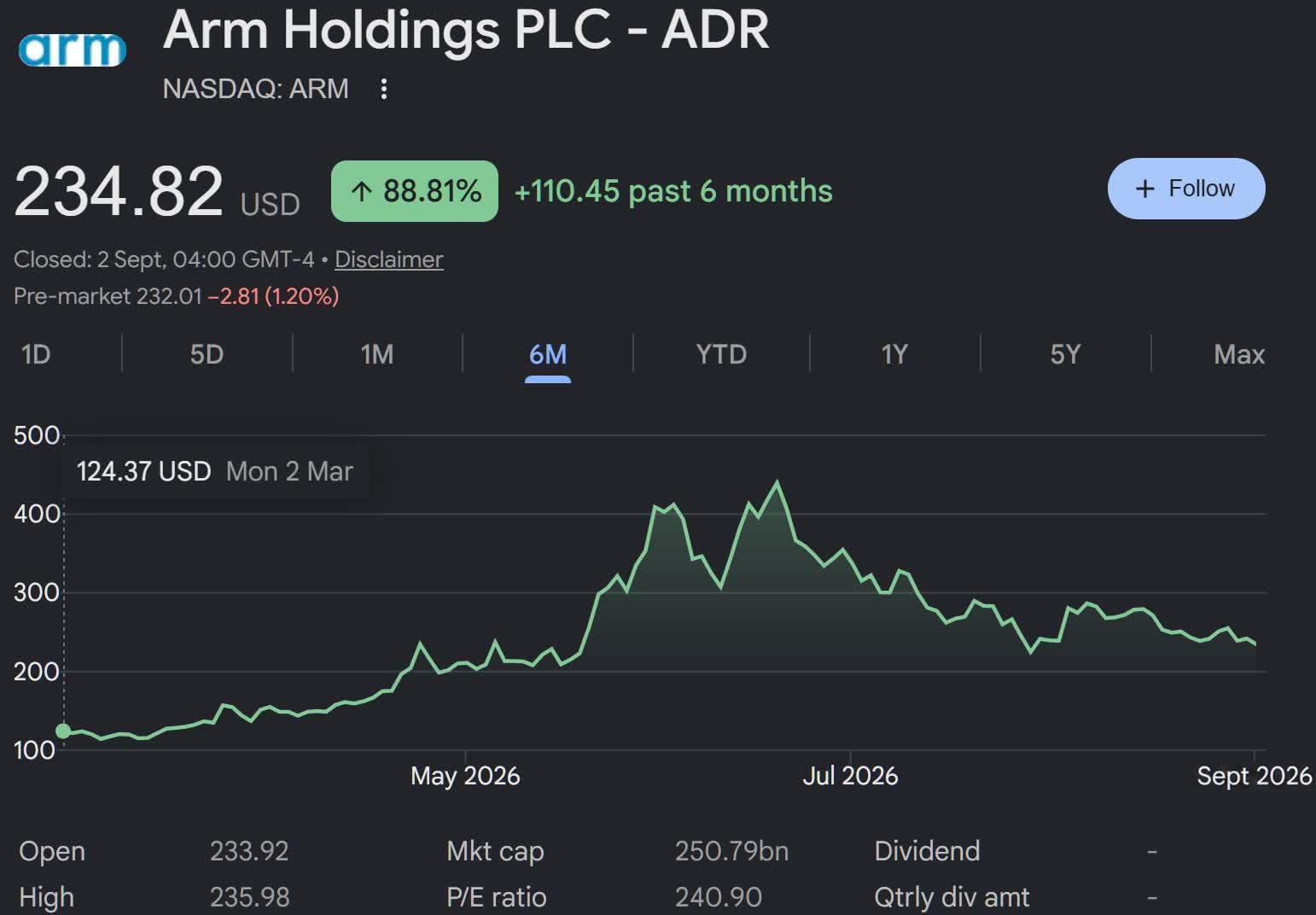Click the May 2026 axis label
The height and width of the screenshot is (915, 1316).
[465, 776]
